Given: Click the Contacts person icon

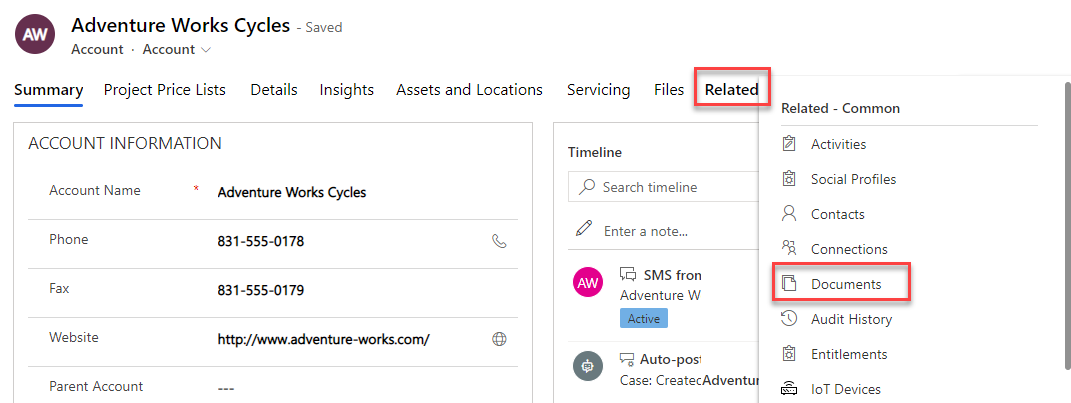Looking at the screenshot, I should [789, 214].
